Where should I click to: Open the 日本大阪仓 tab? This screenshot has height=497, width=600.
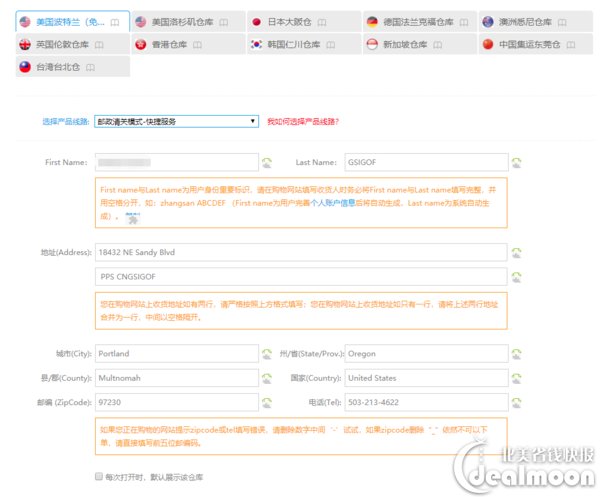(x=304, y=22)
